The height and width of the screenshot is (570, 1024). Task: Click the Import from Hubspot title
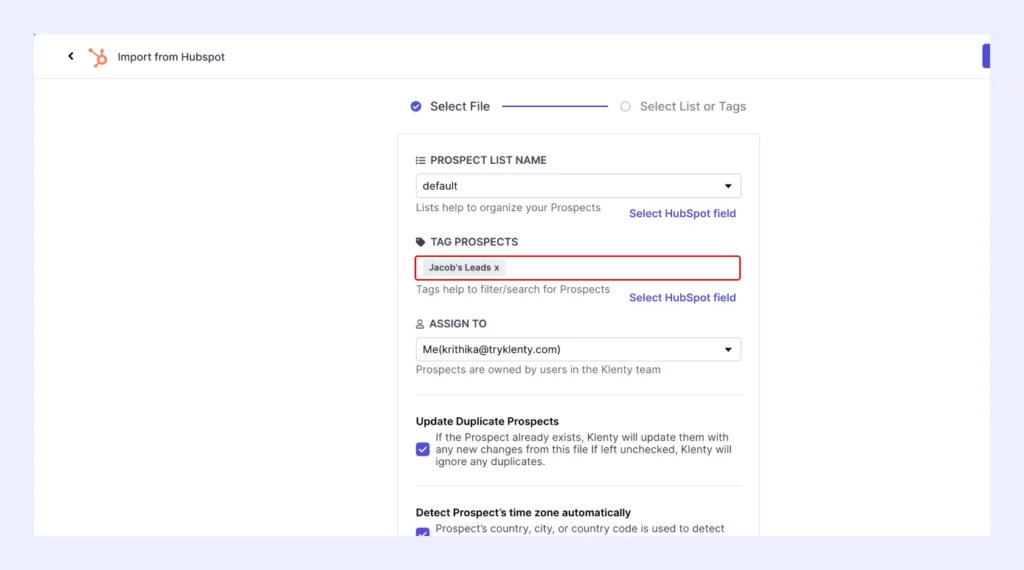click(x=171, y=57)
